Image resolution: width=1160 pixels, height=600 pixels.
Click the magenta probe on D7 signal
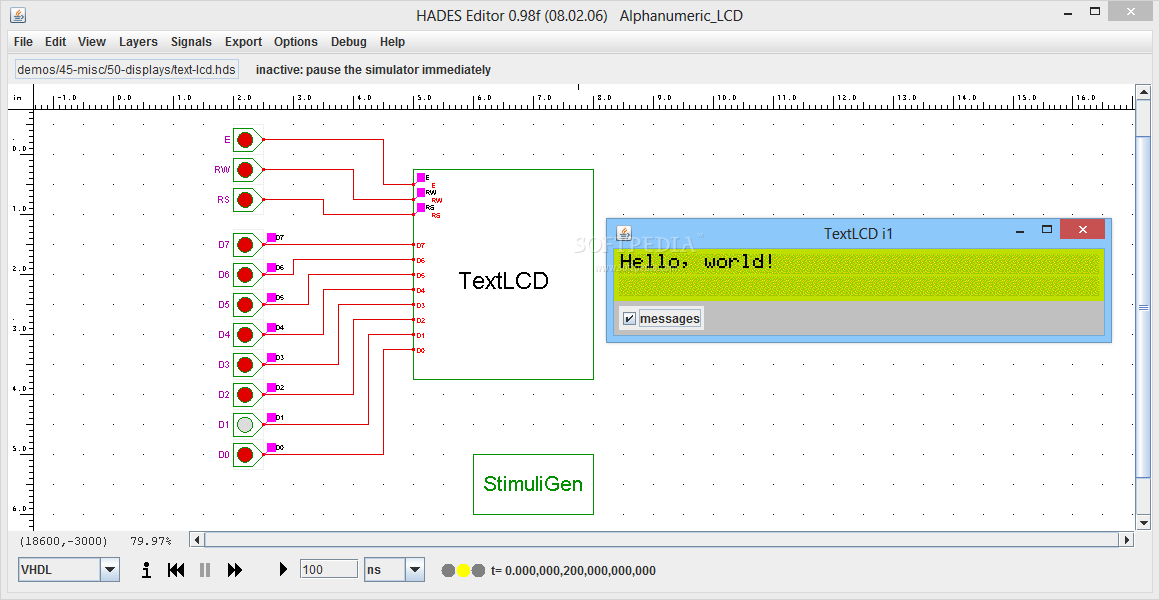(271, 237)
